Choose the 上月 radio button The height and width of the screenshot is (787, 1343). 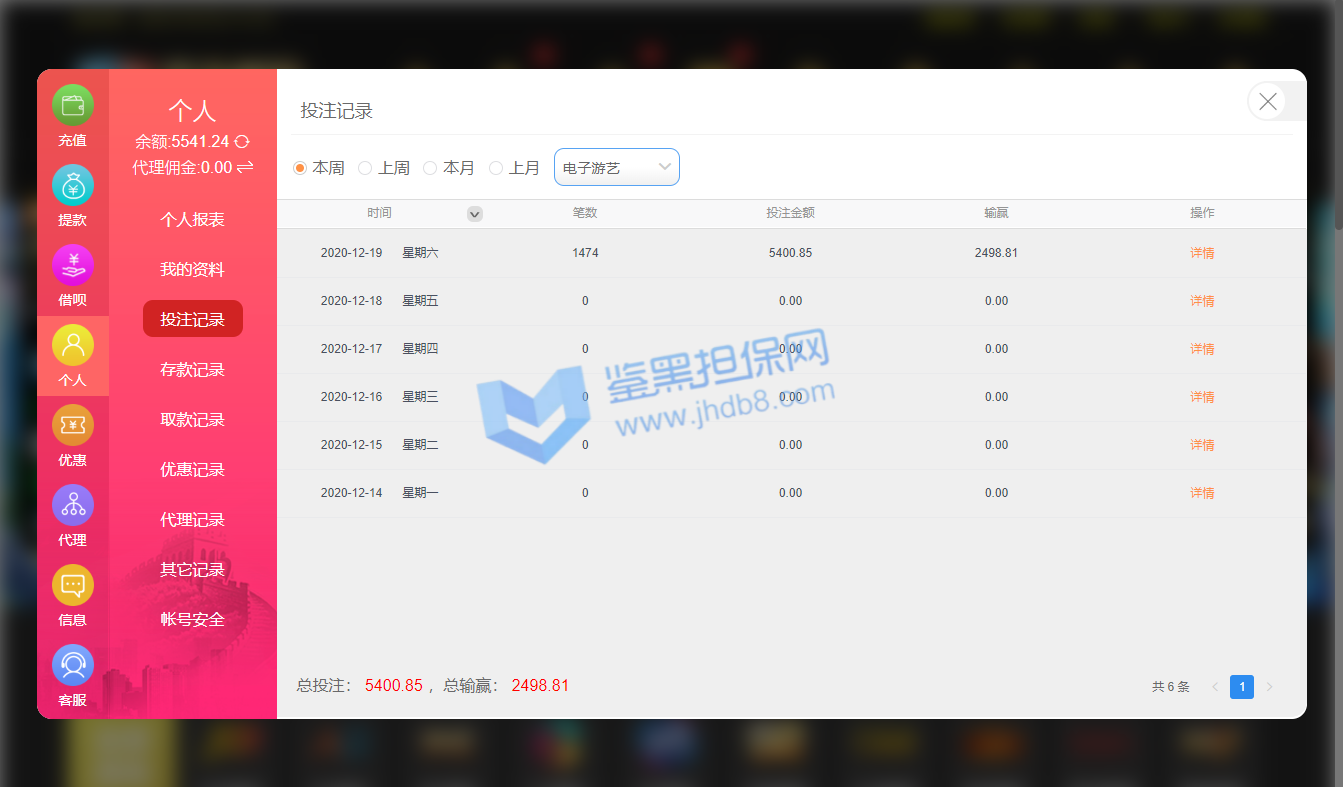[x=496, y=168]
